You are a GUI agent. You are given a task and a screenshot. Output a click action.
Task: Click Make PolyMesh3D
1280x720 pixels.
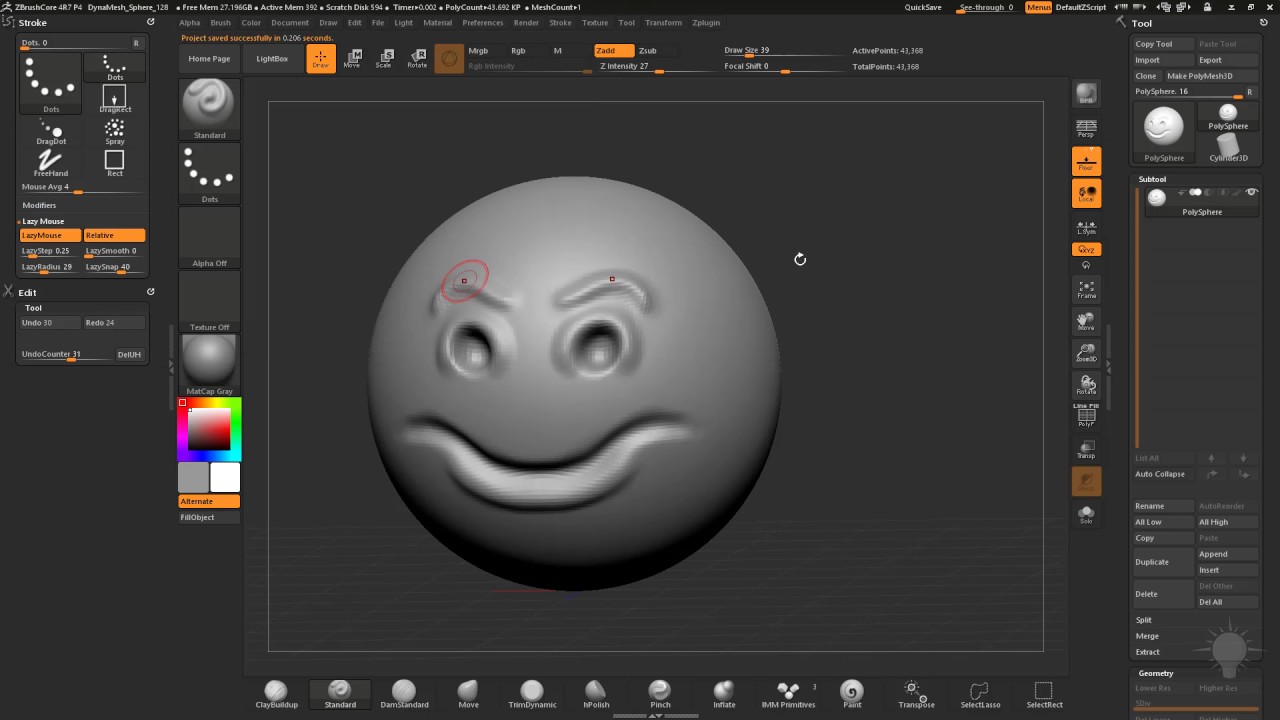coord(1200,76)
